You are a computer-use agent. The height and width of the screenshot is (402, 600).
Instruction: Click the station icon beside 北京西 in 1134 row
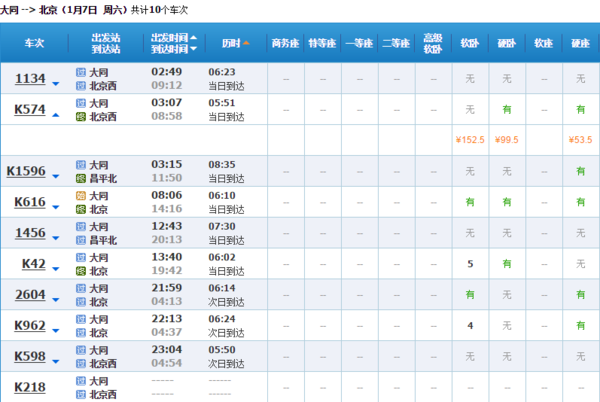[80, 85]
